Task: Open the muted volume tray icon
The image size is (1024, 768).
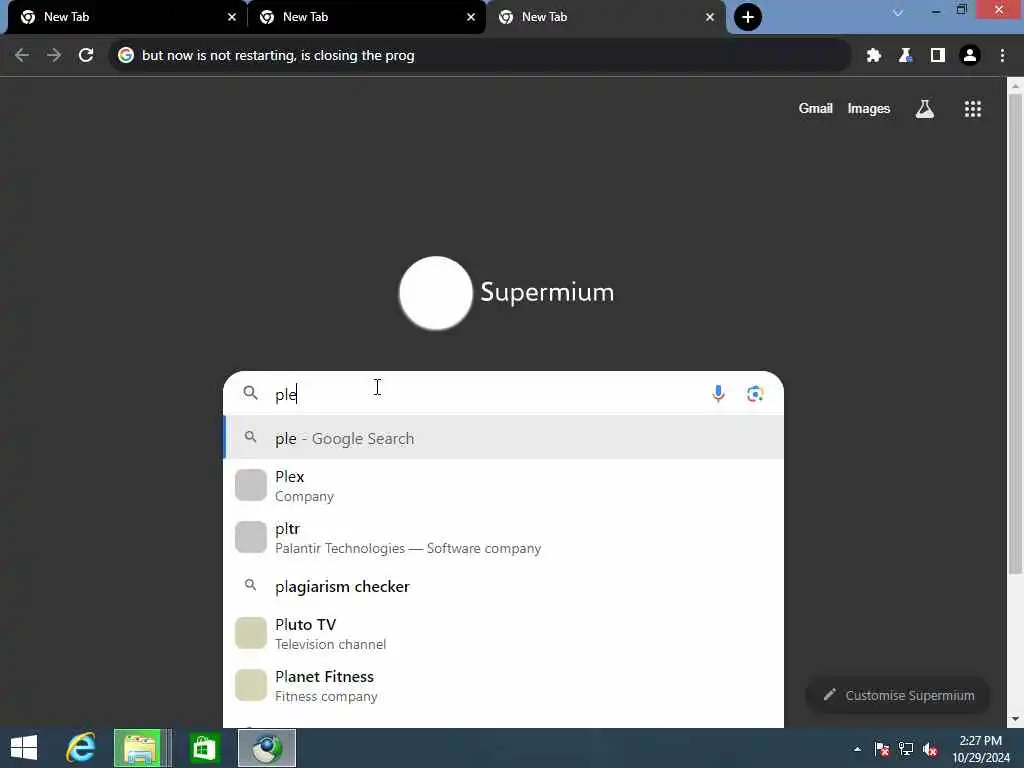Action: click(x=930, y=749)
